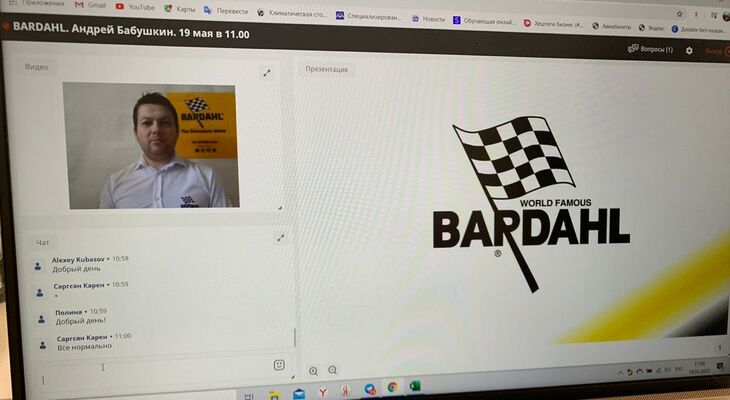
Task: Open the Климатическая сто... bookmark
Action: coord(293,14)
